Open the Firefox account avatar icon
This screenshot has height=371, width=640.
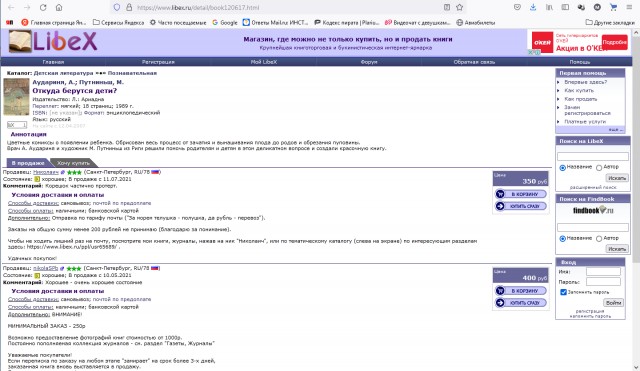click(x=597, y=7)
